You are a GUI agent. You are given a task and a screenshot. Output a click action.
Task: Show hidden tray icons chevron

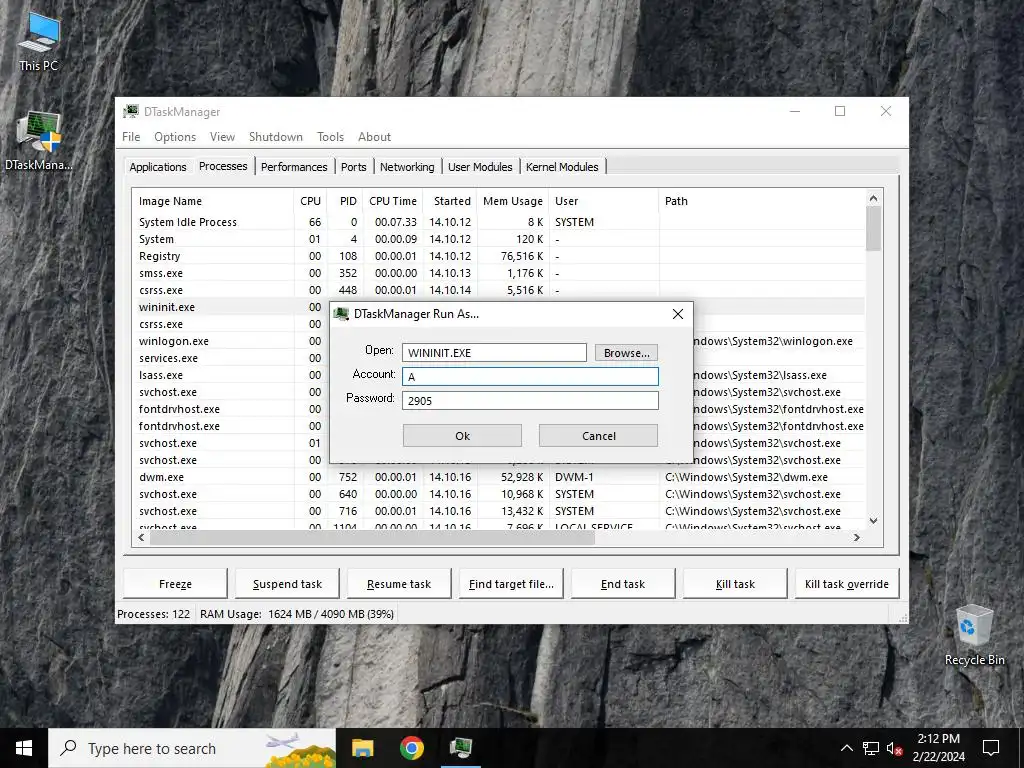(x=846, y=748)
